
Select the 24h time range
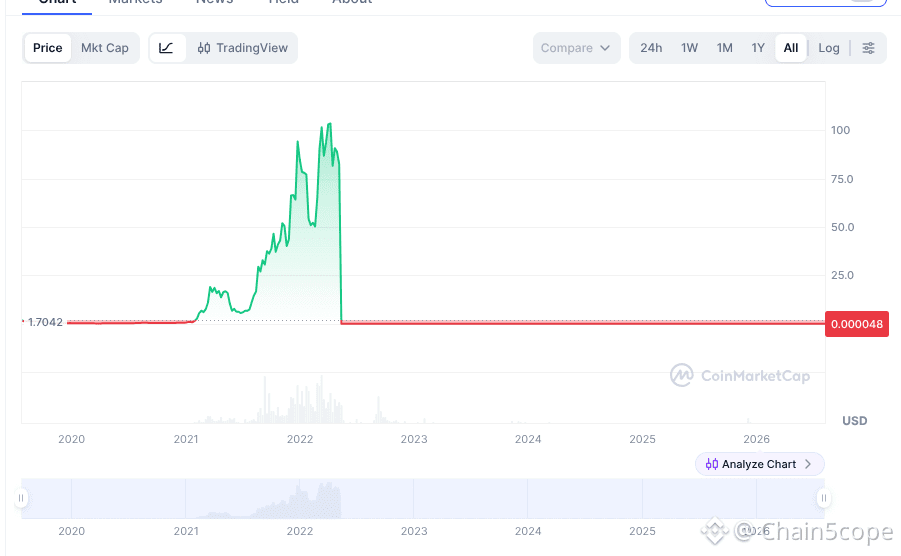click(x=651, y=48)
